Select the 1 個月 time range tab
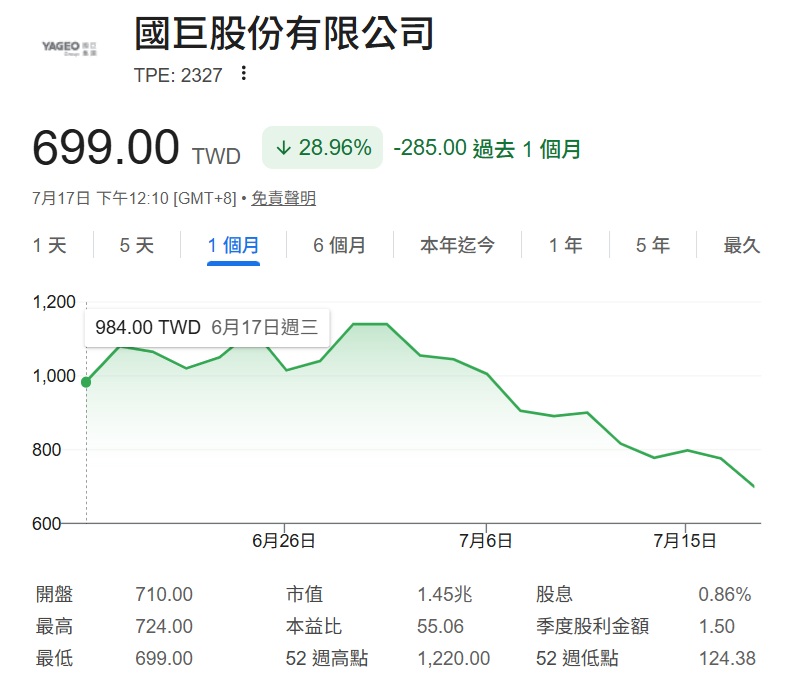 click(234, 246)
